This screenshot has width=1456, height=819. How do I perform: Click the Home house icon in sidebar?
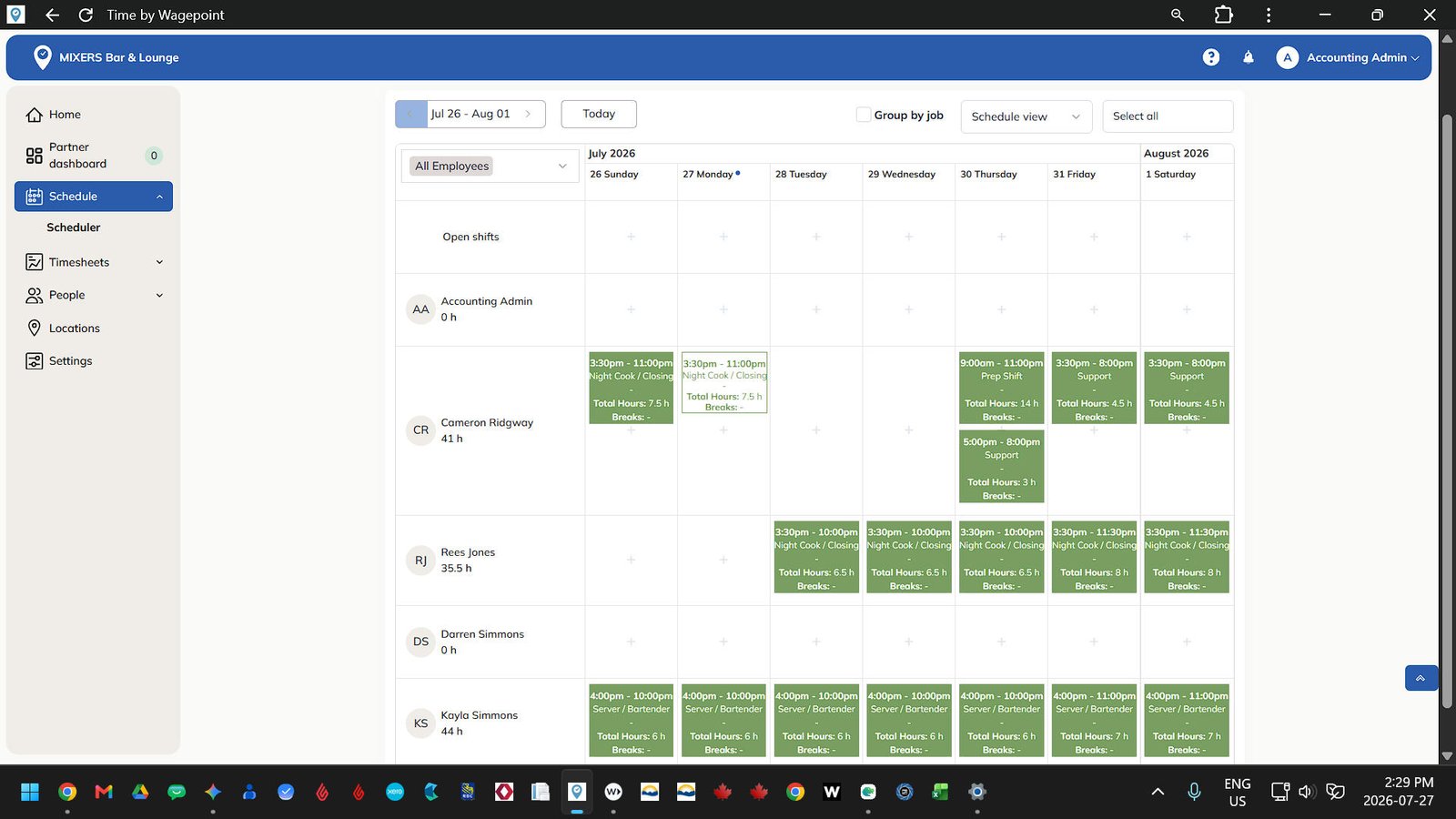[35, 115]
